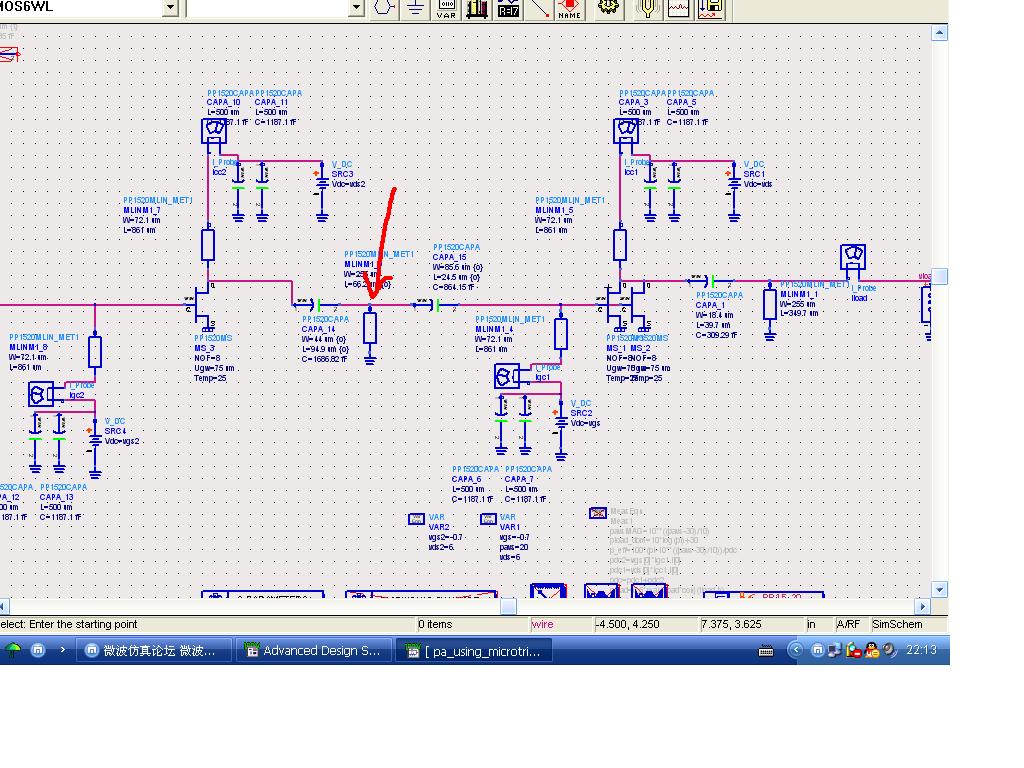Click the vertical scrollbar up arrow

939,33
